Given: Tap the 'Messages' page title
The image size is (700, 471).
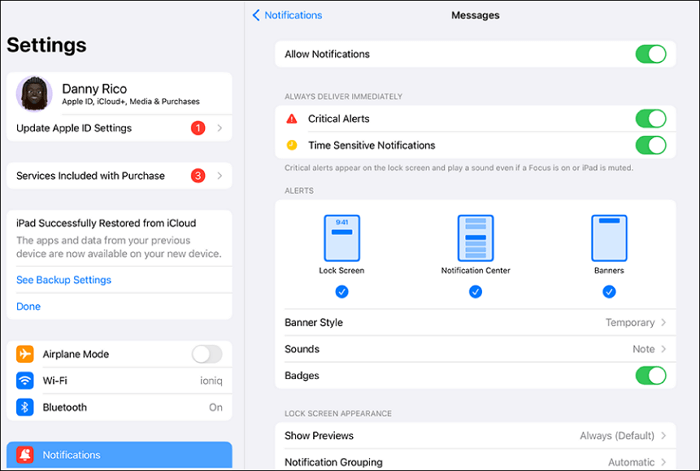Looking at the screenshot, I should (475, 15).
